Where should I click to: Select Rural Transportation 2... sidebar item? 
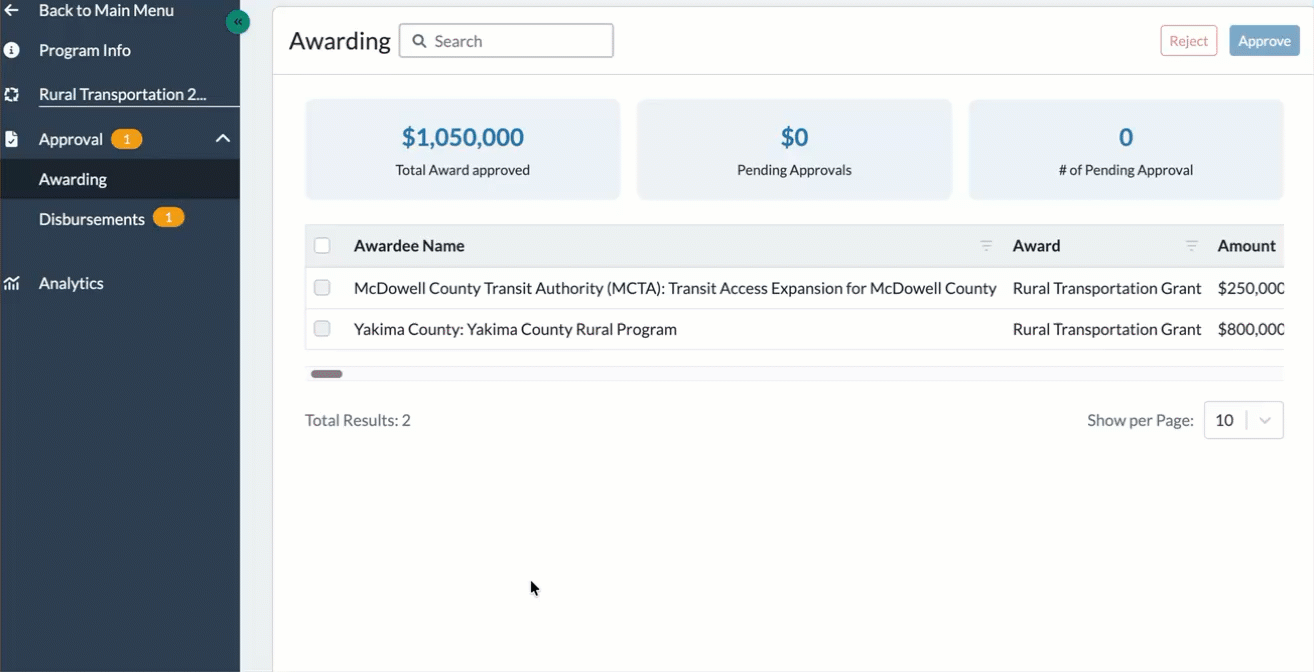tap(122, 95)
